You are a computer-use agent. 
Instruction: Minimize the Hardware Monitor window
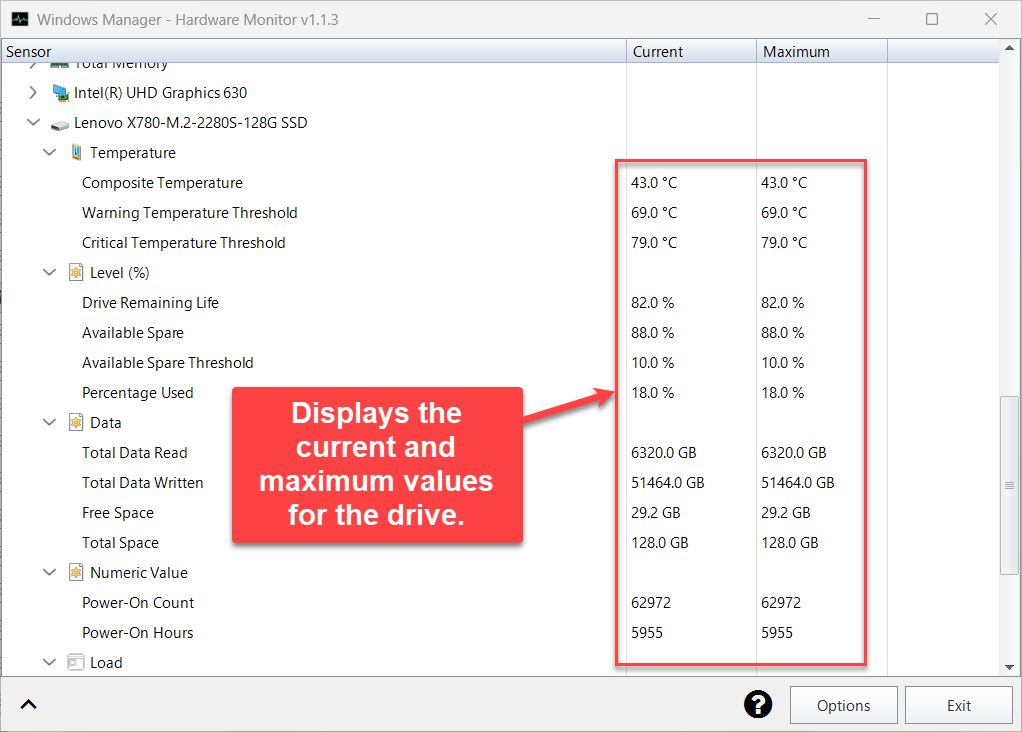(x=874, y=19)
